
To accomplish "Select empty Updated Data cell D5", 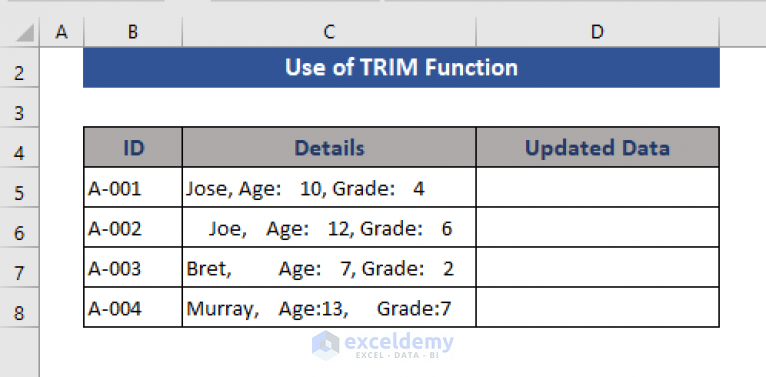I will click(597, 188).
